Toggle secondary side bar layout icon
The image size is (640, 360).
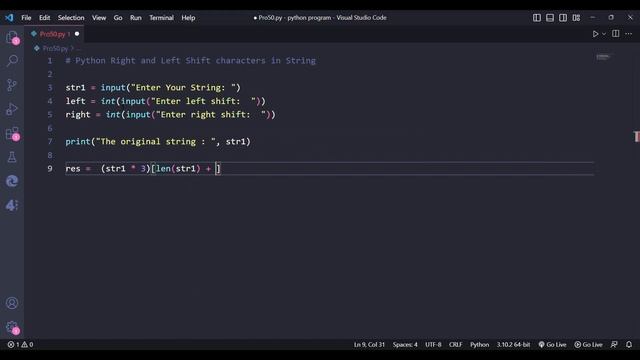pos(563,18)
